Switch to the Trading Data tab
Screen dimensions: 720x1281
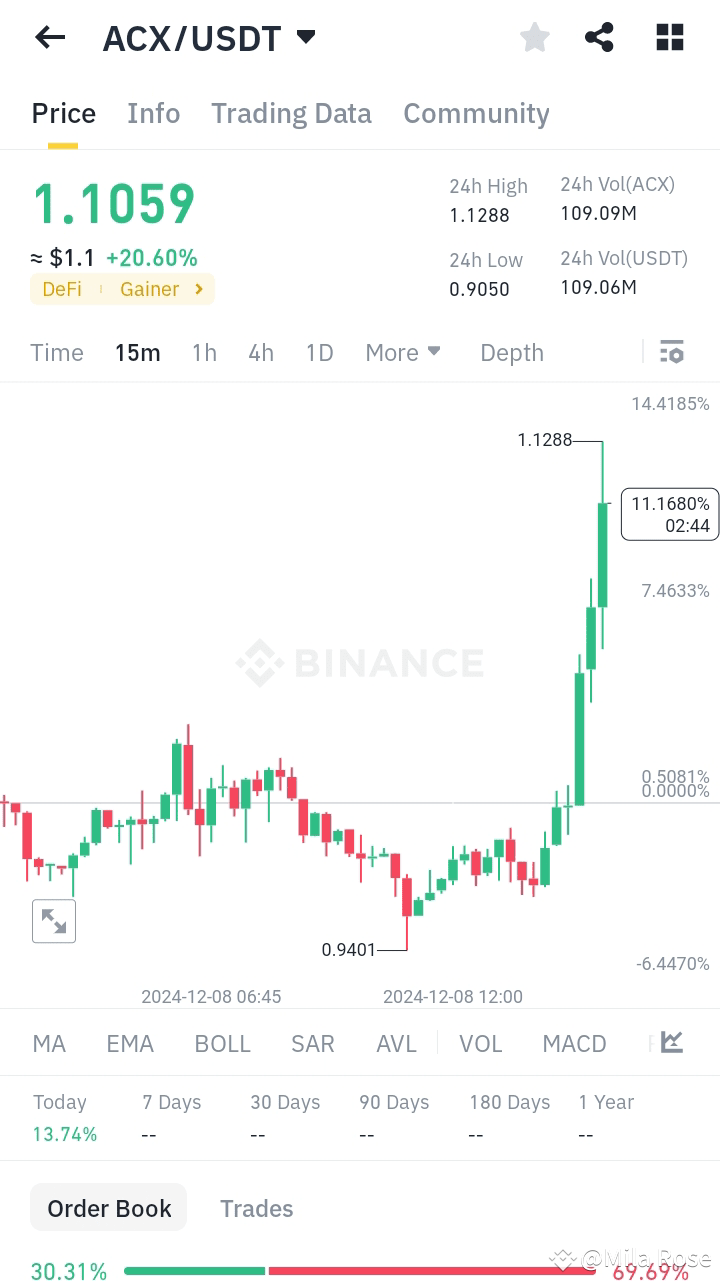click(291, 113)
